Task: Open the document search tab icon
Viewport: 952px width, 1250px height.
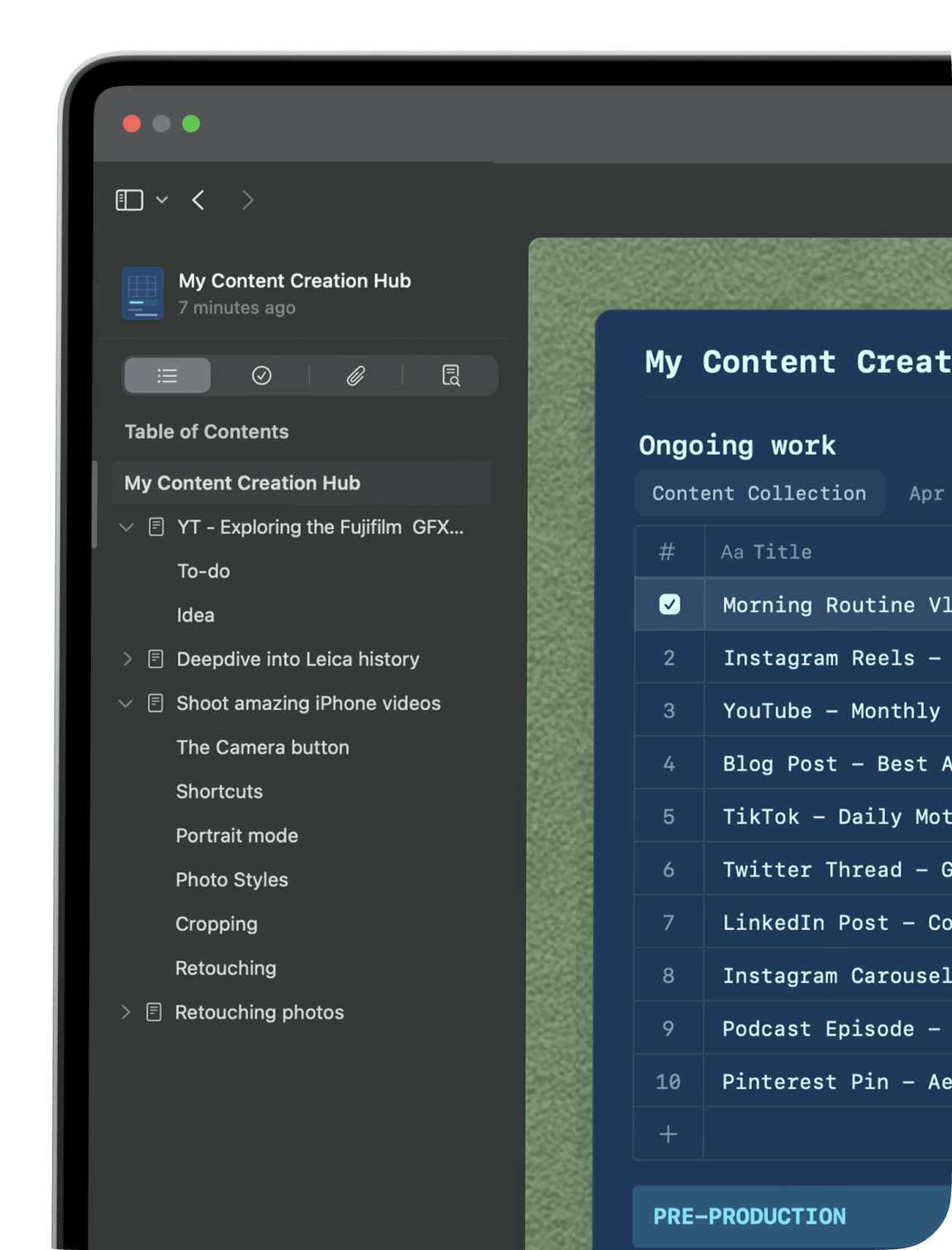Action: tap(450, 376)
